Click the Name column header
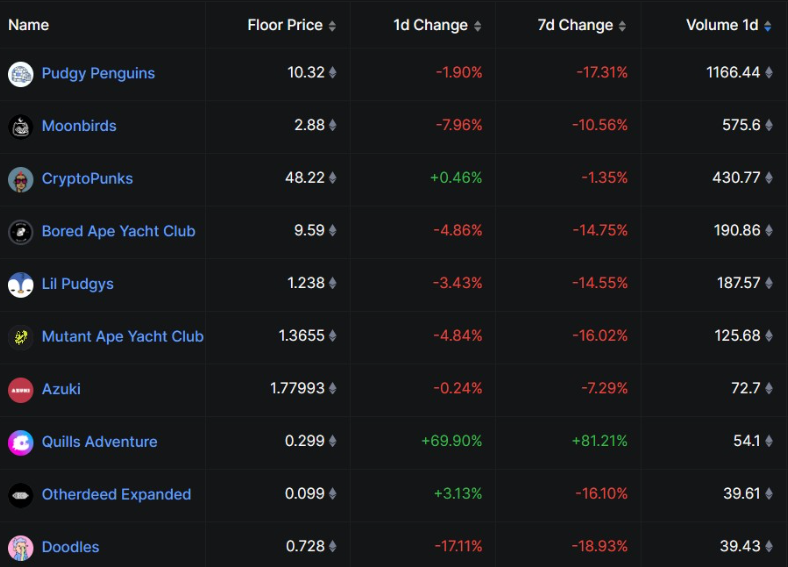Viewport: 788px width, 567px height. [29, 25]
